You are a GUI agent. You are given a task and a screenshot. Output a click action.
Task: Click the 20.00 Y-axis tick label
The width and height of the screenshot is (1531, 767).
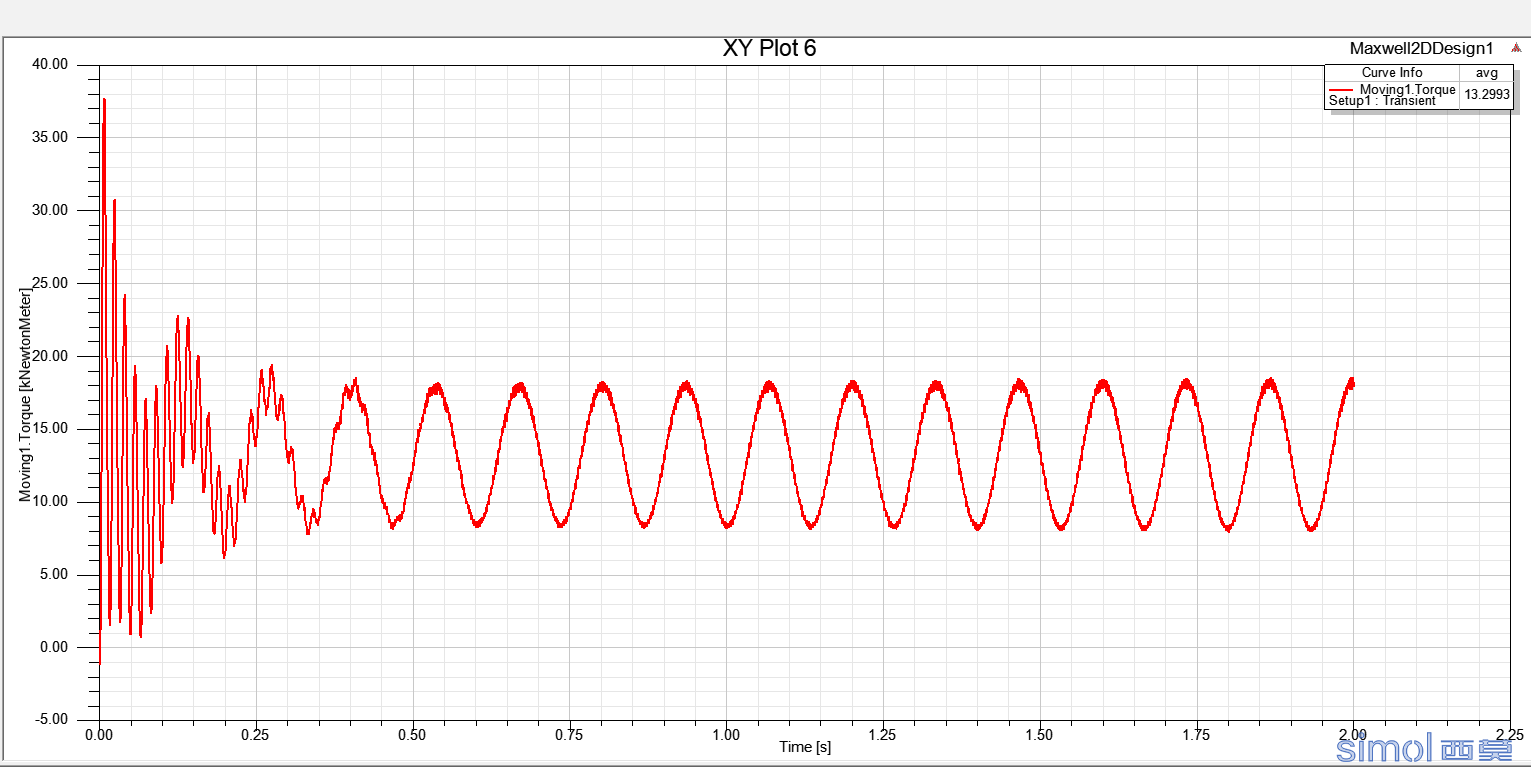click(50, 356)
